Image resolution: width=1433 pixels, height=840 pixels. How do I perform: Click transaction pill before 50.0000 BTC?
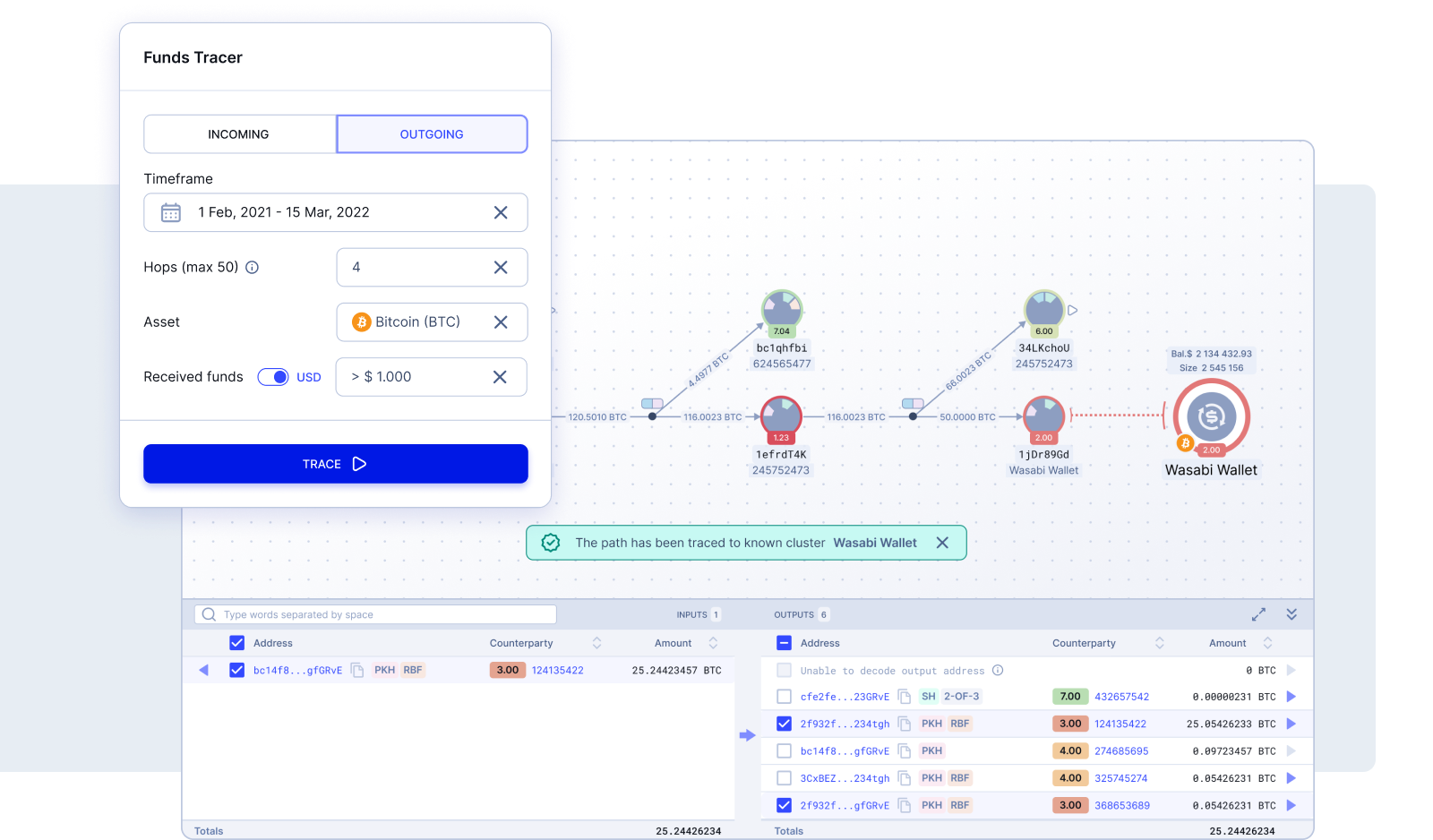click(x=913, y=404)
